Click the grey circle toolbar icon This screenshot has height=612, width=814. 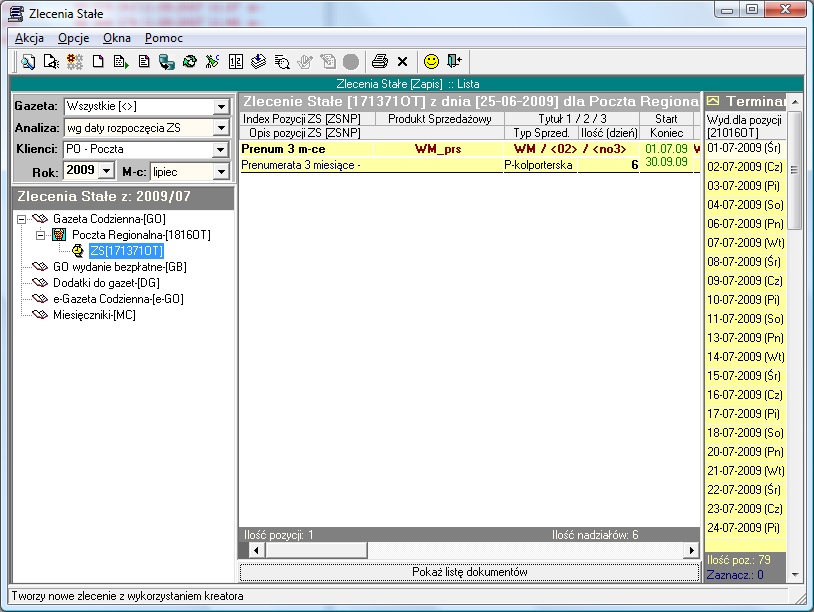click(x=351, y=62)
